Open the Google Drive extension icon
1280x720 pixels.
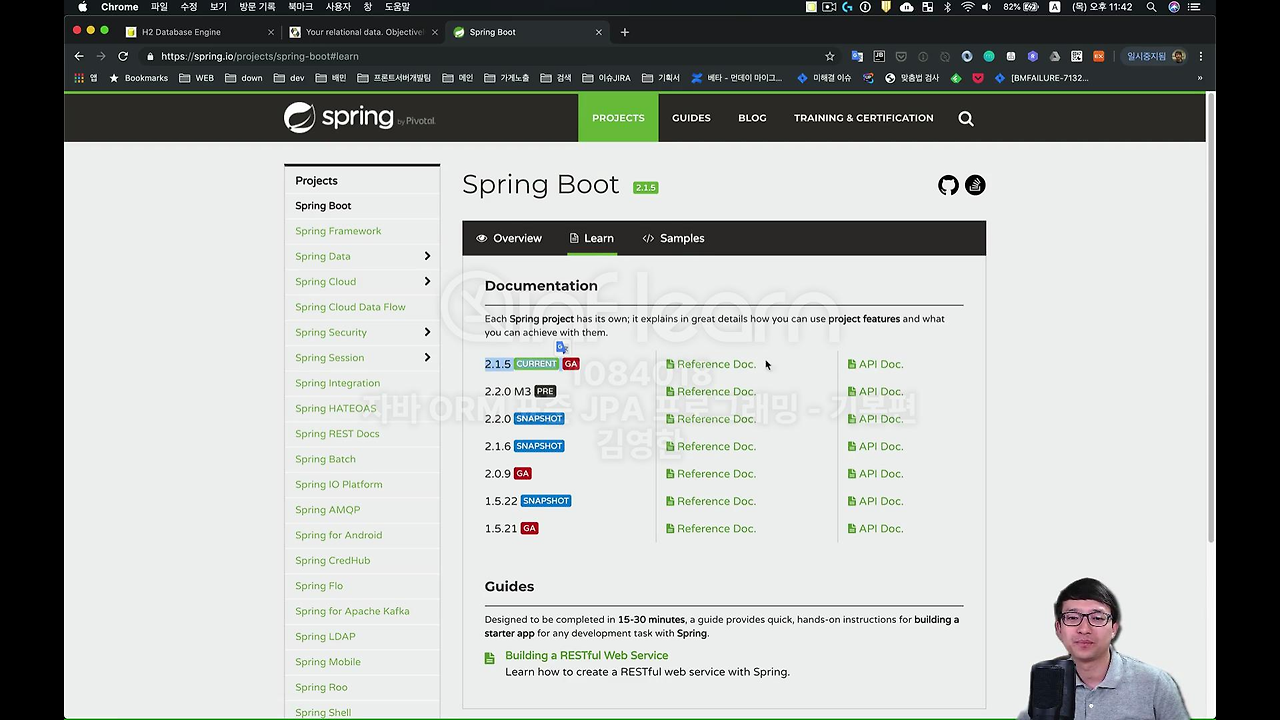1055,56
